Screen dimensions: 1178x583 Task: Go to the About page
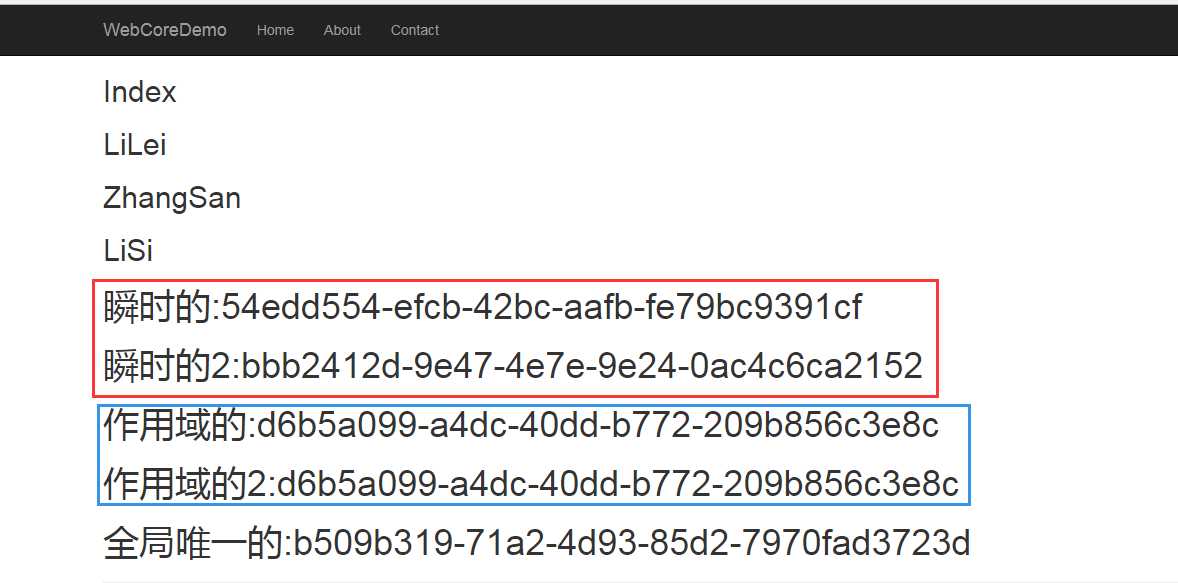342,30
